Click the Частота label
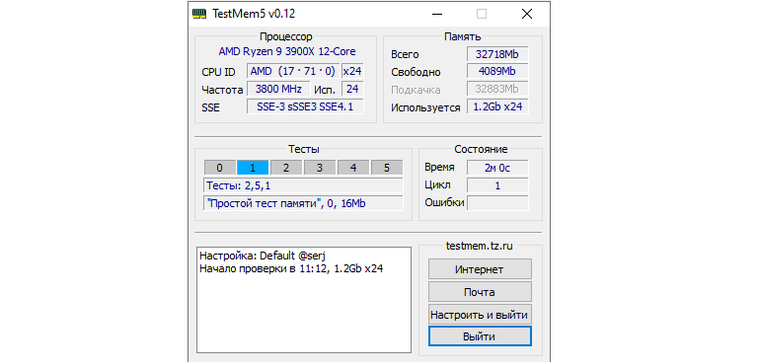760x362 pixels. 222,90
